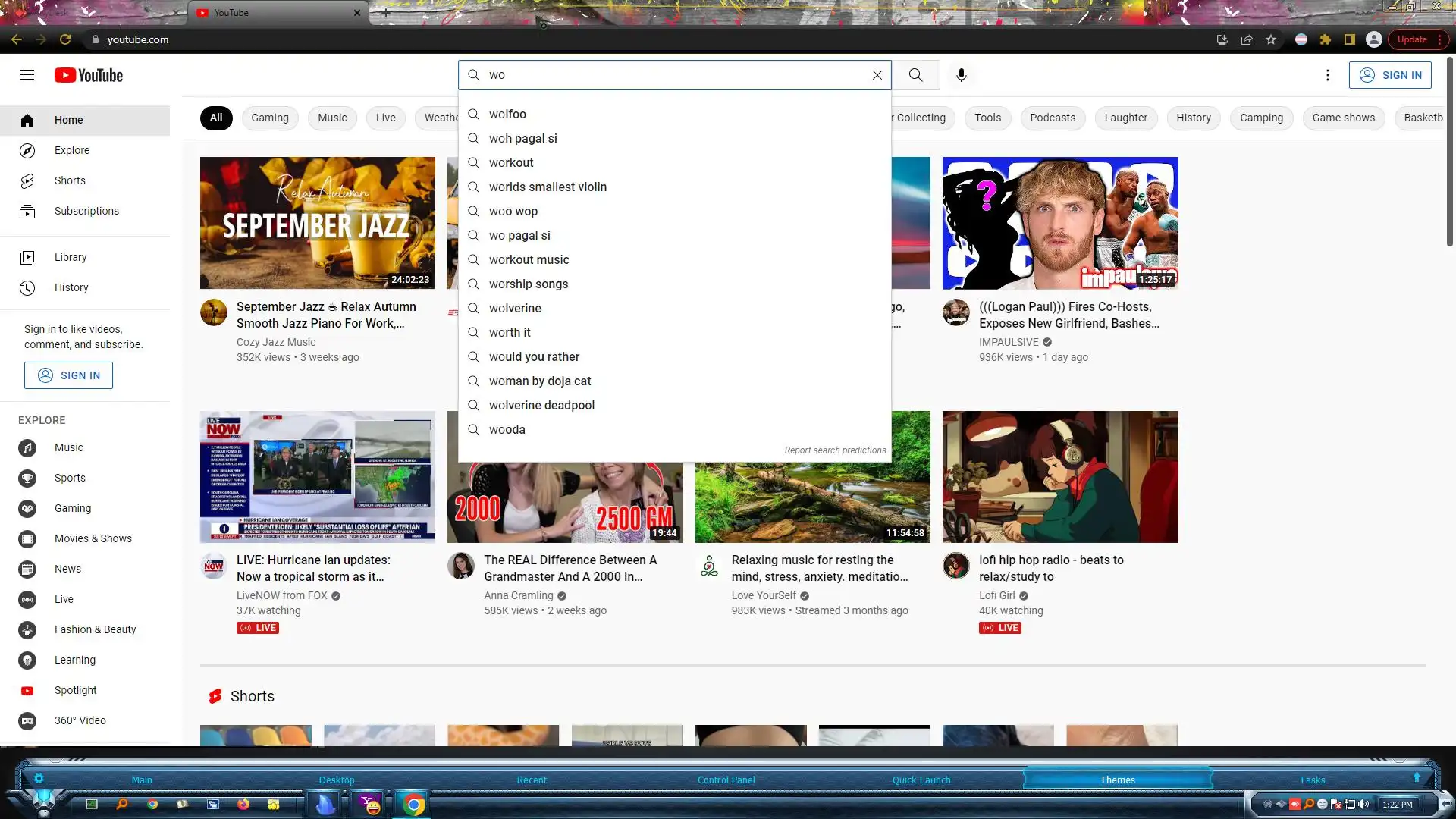This screenshot has width=1456, height=819.
Task: Open the three-dot settings menu
Action: pos(1327,75)
